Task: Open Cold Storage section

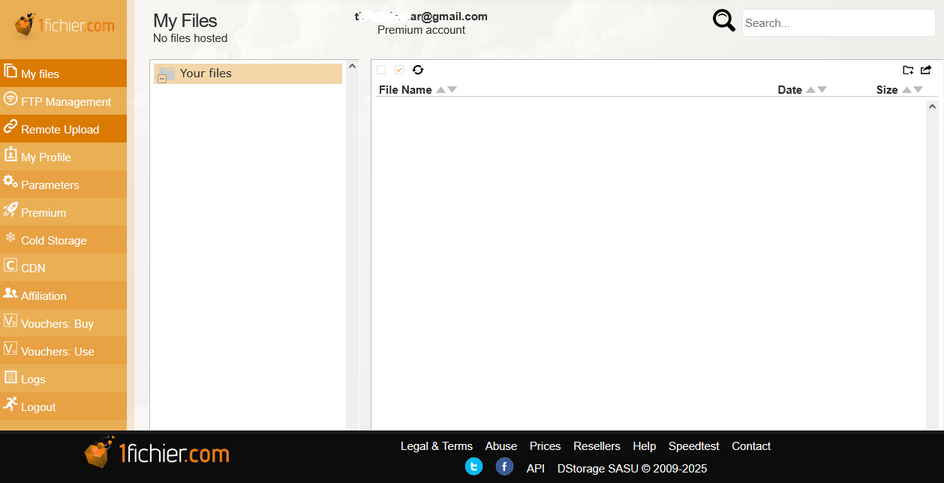Action: click(54, 240)
